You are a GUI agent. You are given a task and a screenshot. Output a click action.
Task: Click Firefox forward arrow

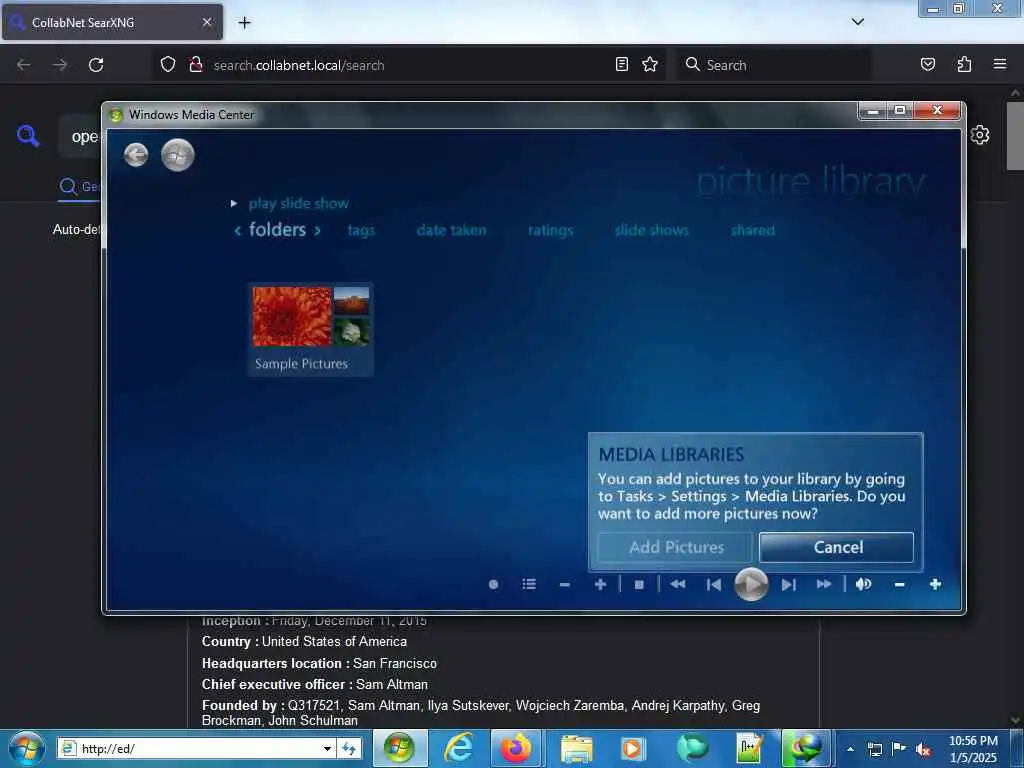click(x=60, y=65)
